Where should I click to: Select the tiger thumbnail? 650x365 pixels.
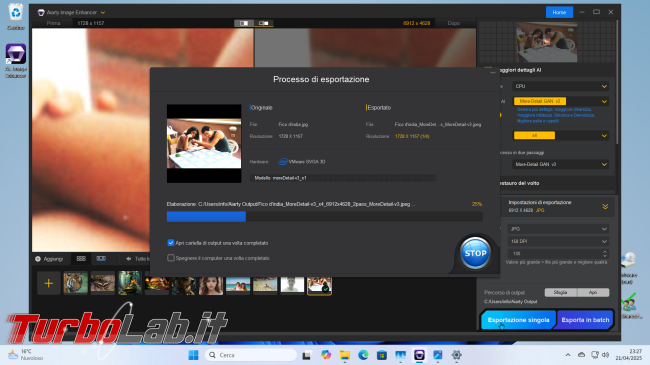pos(75,283)
